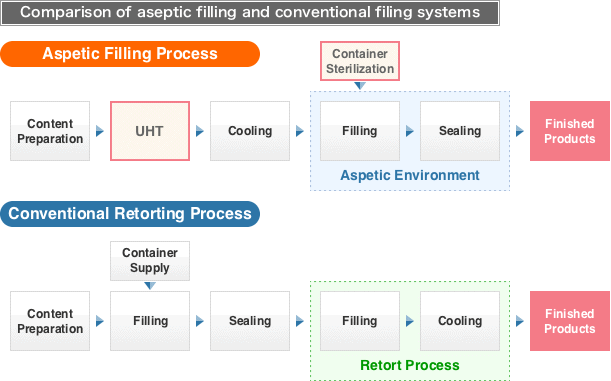Viewport: 611px width, 381px height.
Task: Click the title bar Comparison of aseptic filling
Action: 250,12
